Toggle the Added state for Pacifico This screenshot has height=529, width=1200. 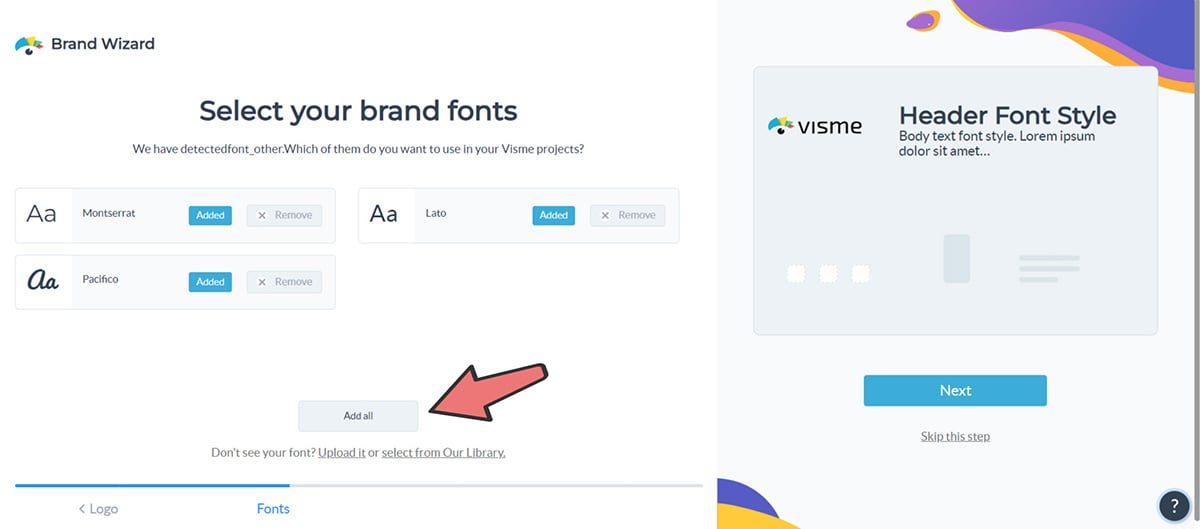pyautogui.click(x=210, y=282)
